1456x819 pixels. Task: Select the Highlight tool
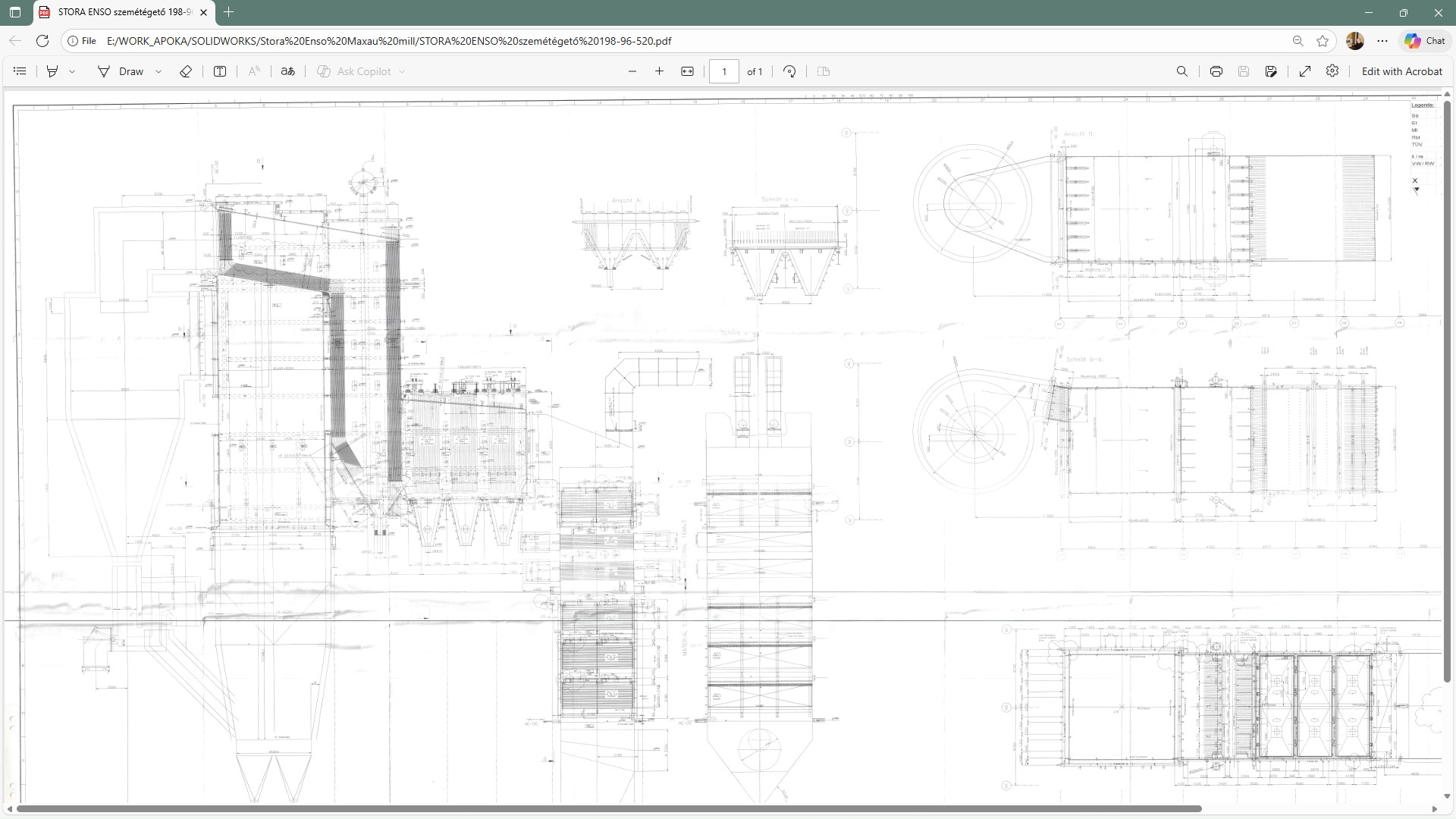point(52,71)
